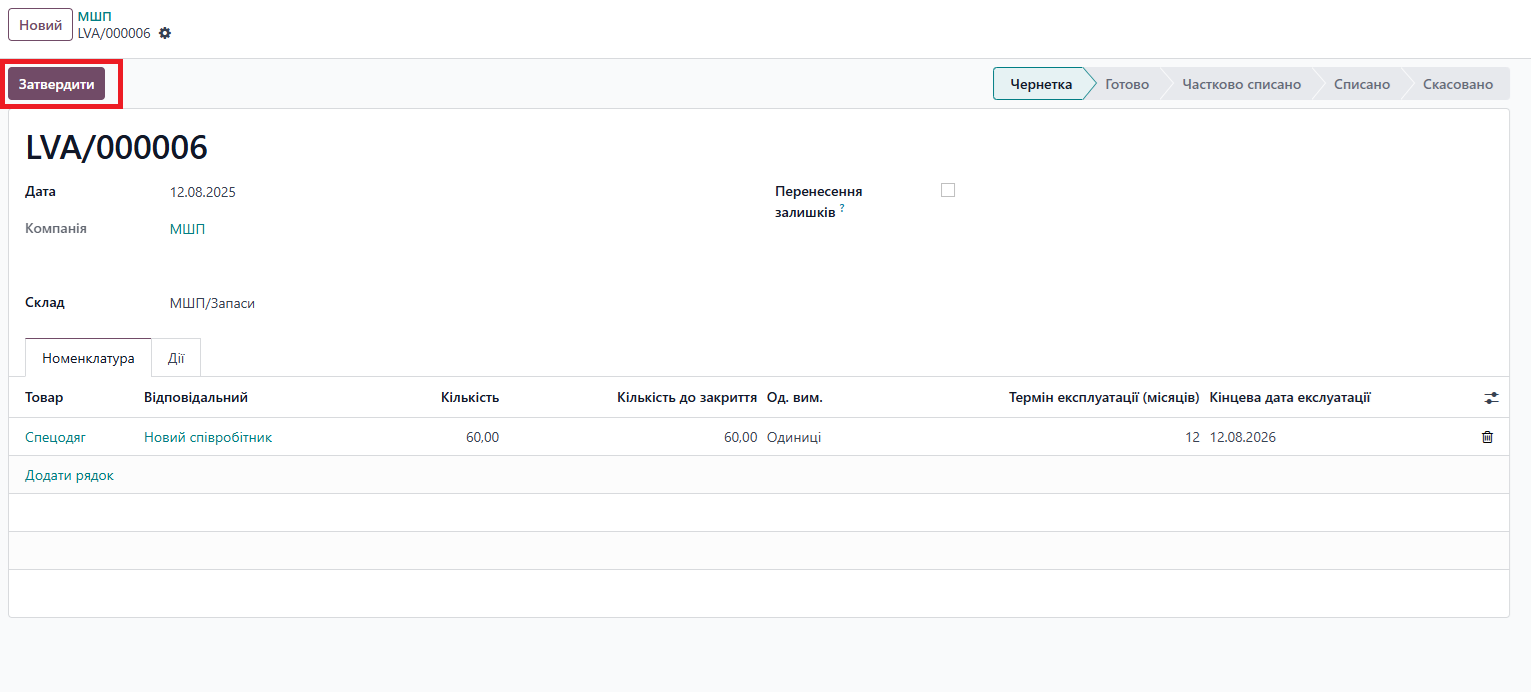
Task: Switch to the Дії tab
Action: point(176,358)
